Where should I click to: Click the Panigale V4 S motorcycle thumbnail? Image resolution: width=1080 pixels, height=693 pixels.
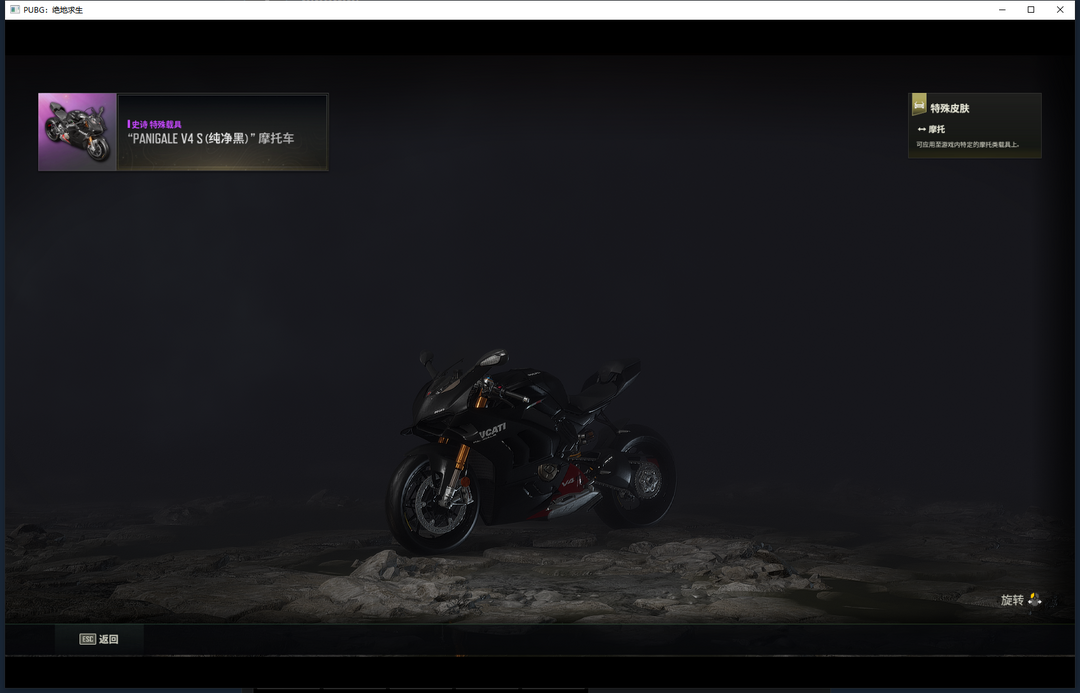[78, 132]
